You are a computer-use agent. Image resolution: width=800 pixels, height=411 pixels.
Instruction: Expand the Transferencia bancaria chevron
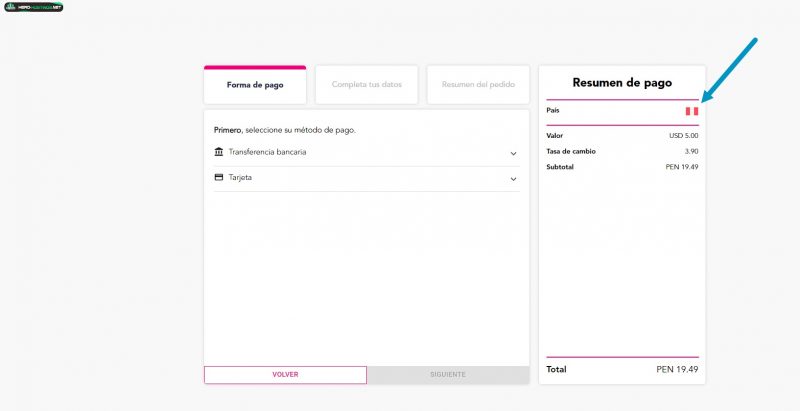[x=513, y=153]
